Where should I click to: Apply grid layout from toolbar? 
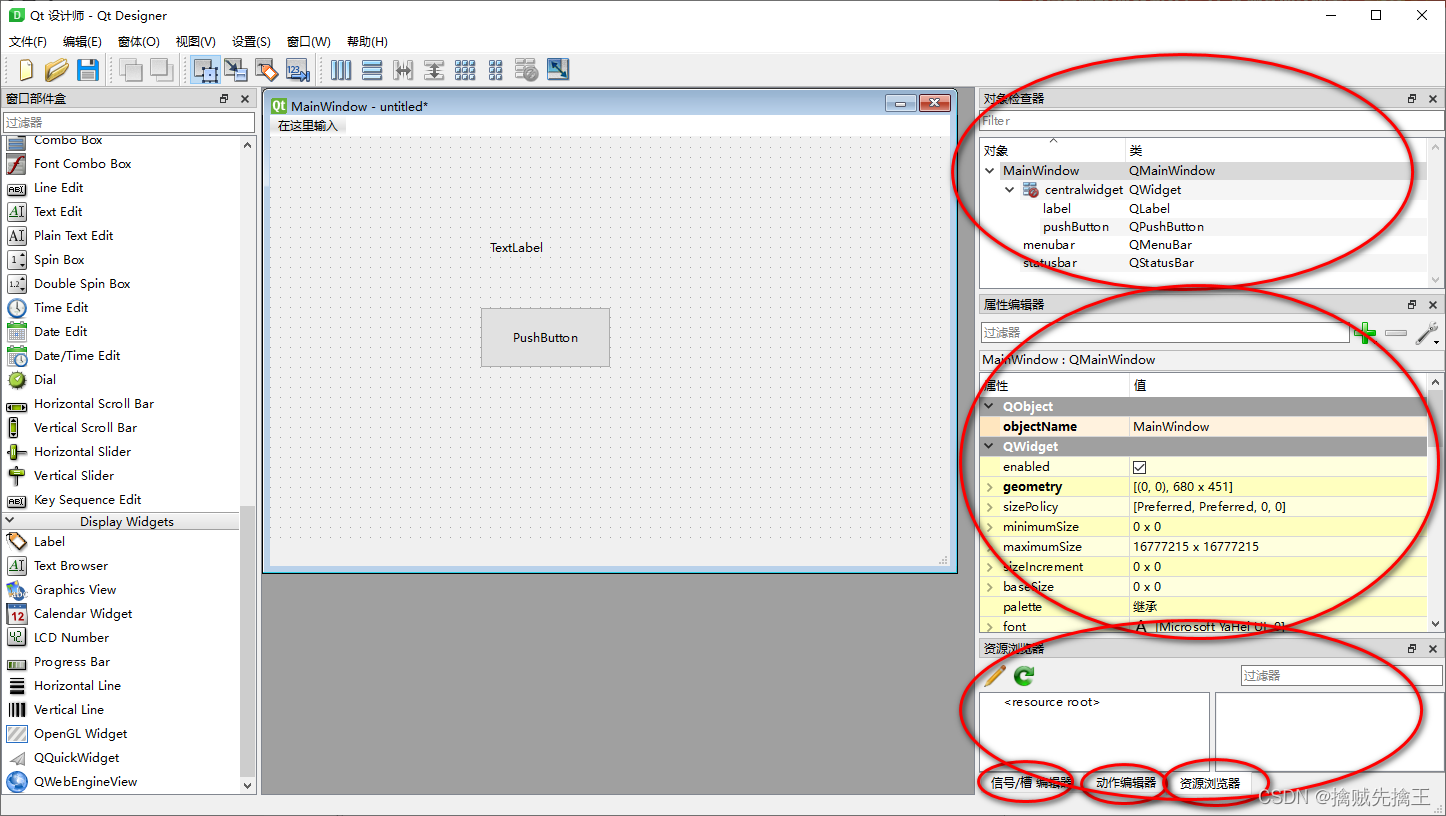(465, 69)
